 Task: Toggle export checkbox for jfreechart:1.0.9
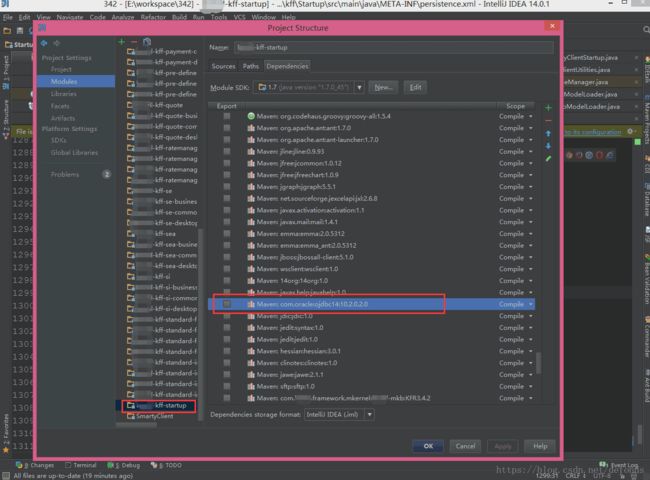(227, 175)
